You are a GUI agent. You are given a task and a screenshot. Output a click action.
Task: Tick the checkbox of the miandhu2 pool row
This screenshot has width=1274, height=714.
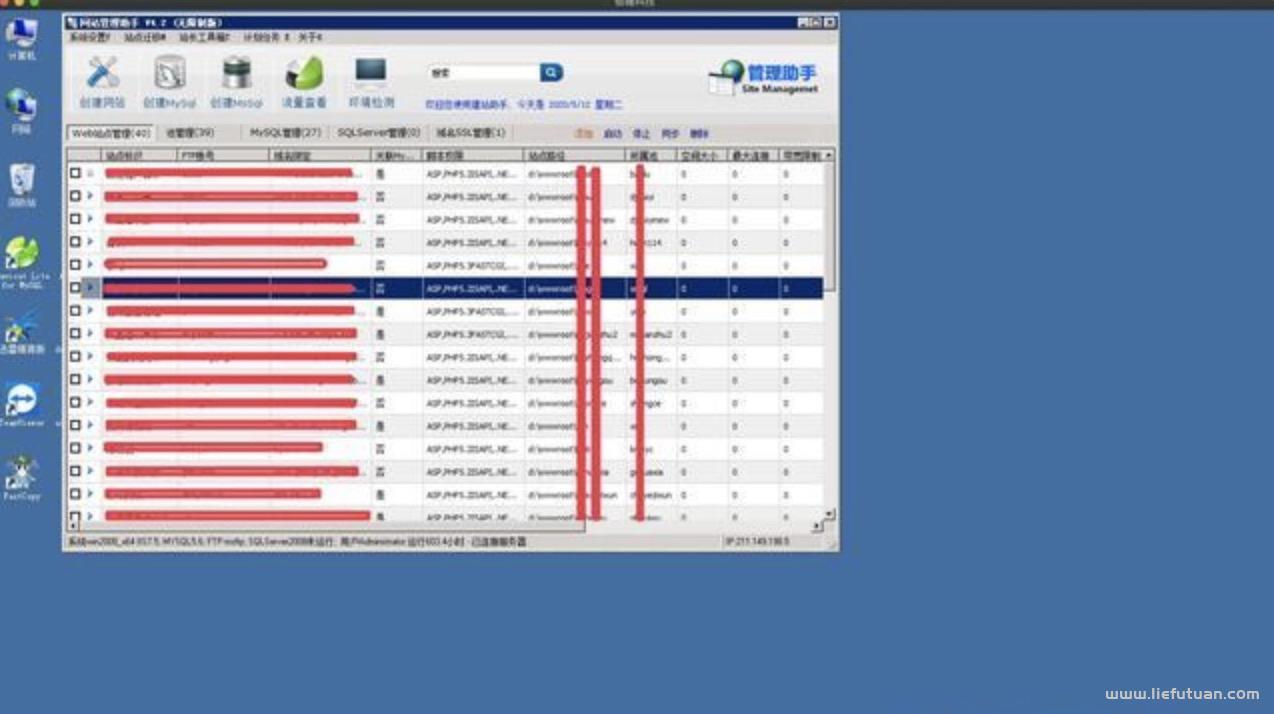pos(75,334)
